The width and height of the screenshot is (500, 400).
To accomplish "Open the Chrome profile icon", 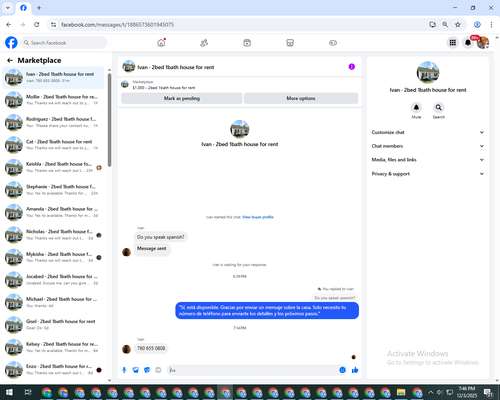I will coord(477,25).
